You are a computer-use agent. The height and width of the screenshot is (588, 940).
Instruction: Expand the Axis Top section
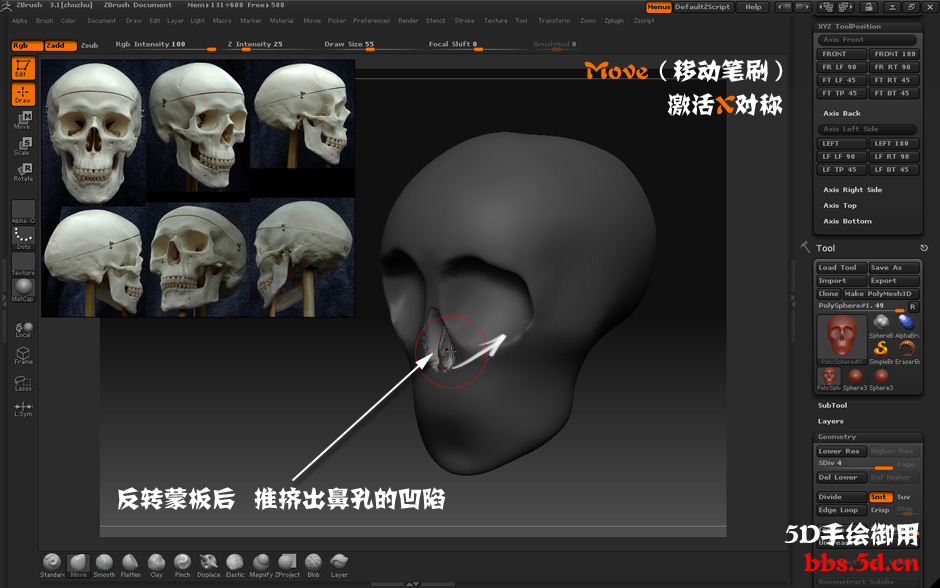click(x=839, y=205)
